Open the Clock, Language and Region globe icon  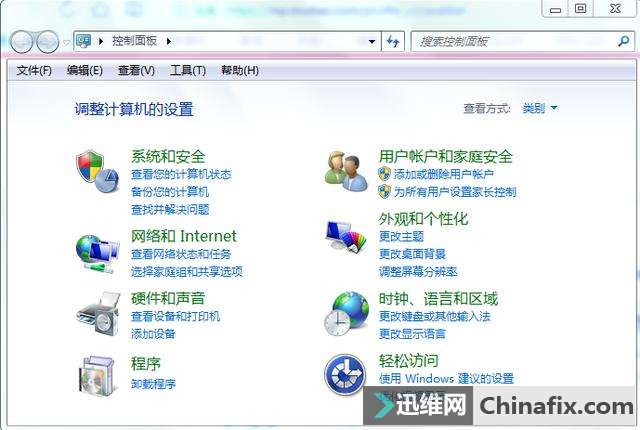click(x=346, y=314)
